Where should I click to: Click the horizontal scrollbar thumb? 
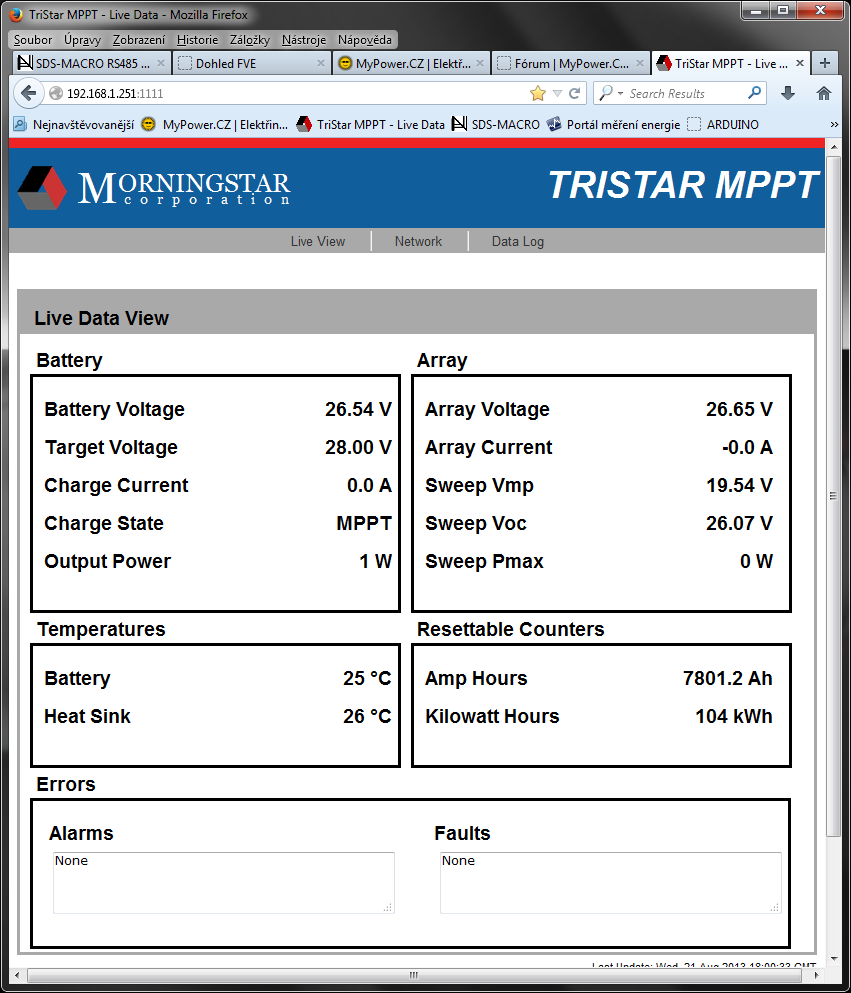coord(413,975)
